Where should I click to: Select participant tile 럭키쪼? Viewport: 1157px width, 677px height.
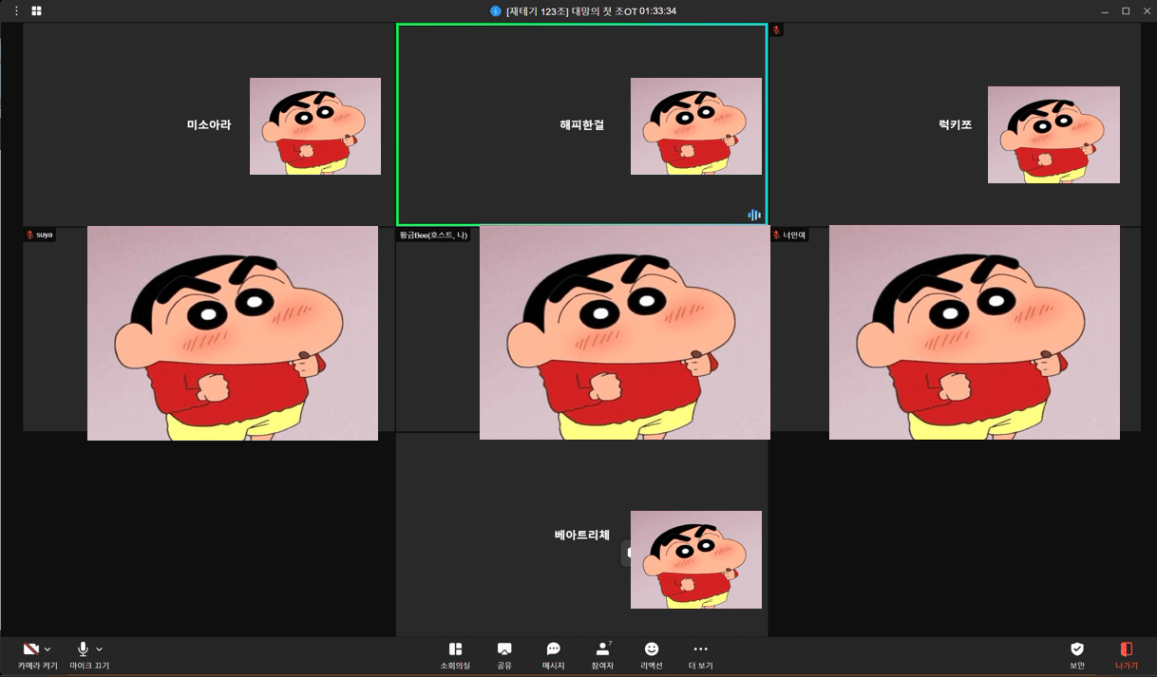coord(955,124)
